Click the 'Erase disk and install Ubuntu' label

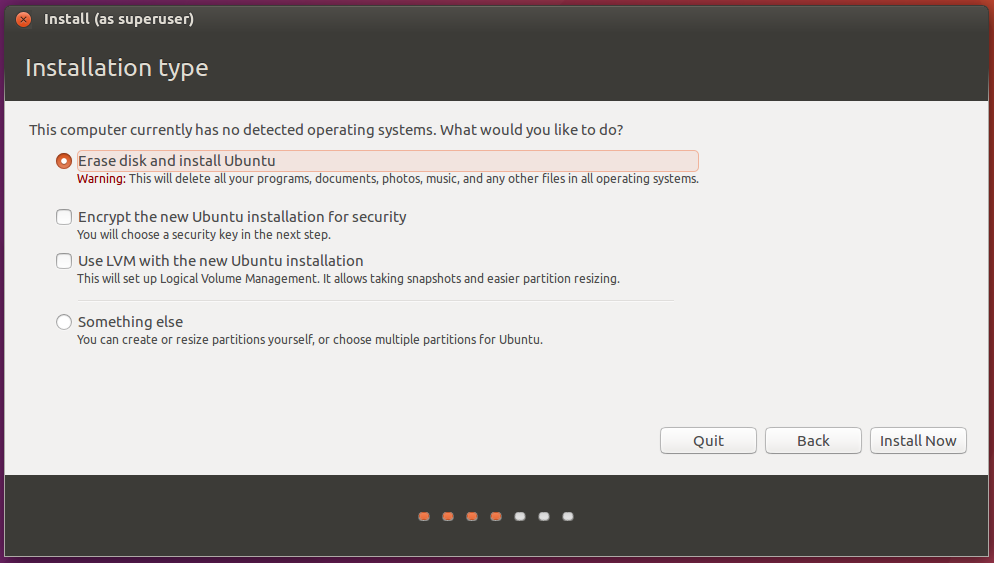click(x=177, y=161)
